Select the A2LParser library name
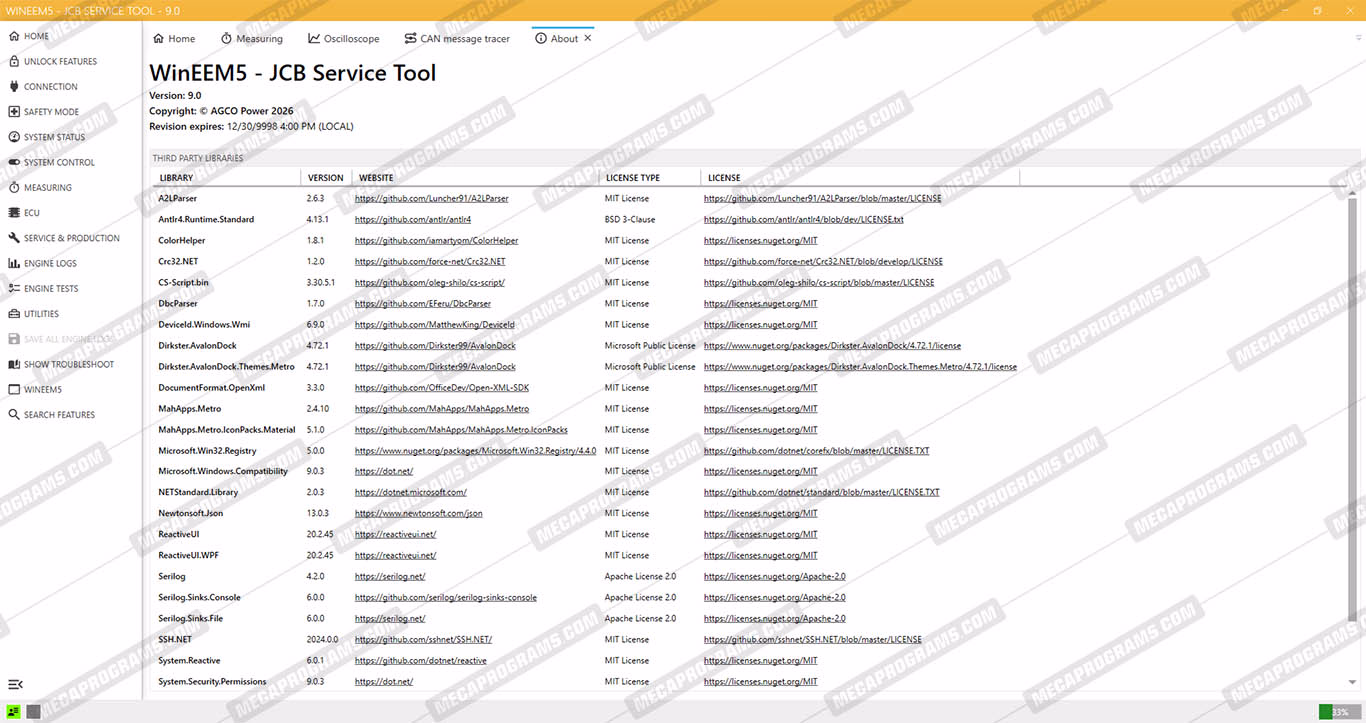The width and height of the screenshot is (1366, 723). click(x=178, y=198)
